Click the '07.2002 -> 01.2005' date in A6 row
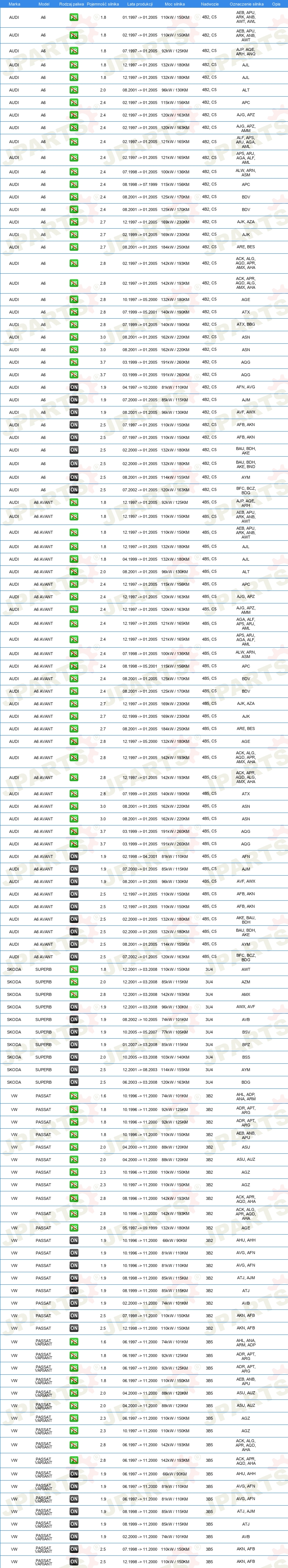The height and width of the screenshot is (1568, 288). point(140,490)
